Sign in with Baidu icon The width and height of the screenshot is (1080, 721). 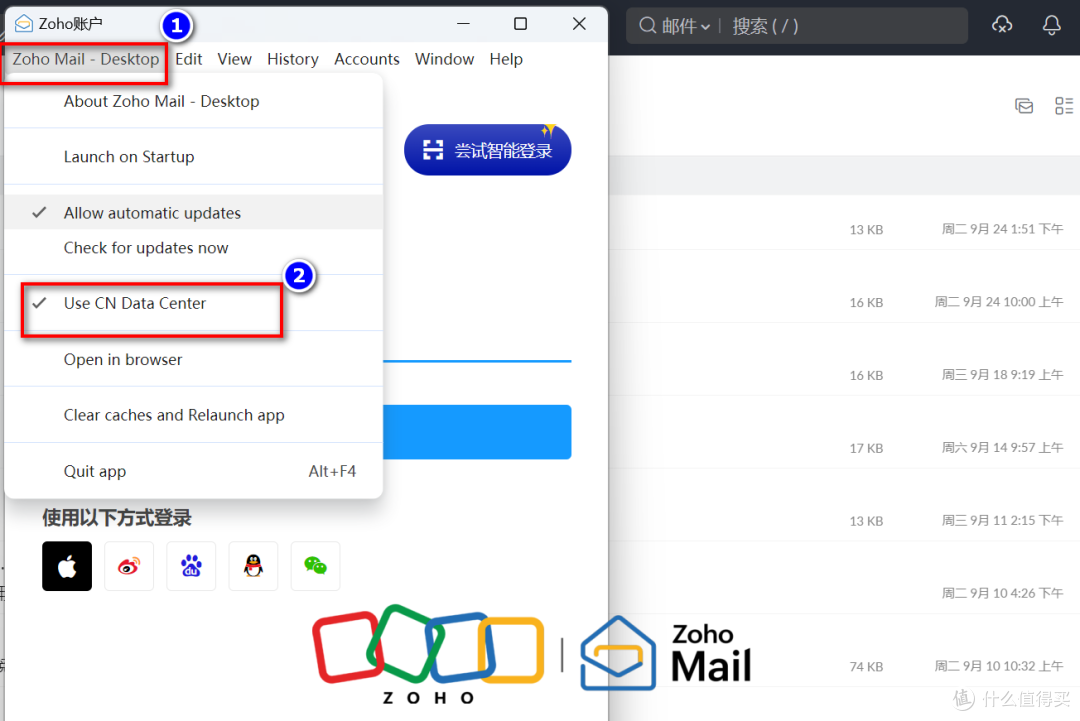(191, 566)
